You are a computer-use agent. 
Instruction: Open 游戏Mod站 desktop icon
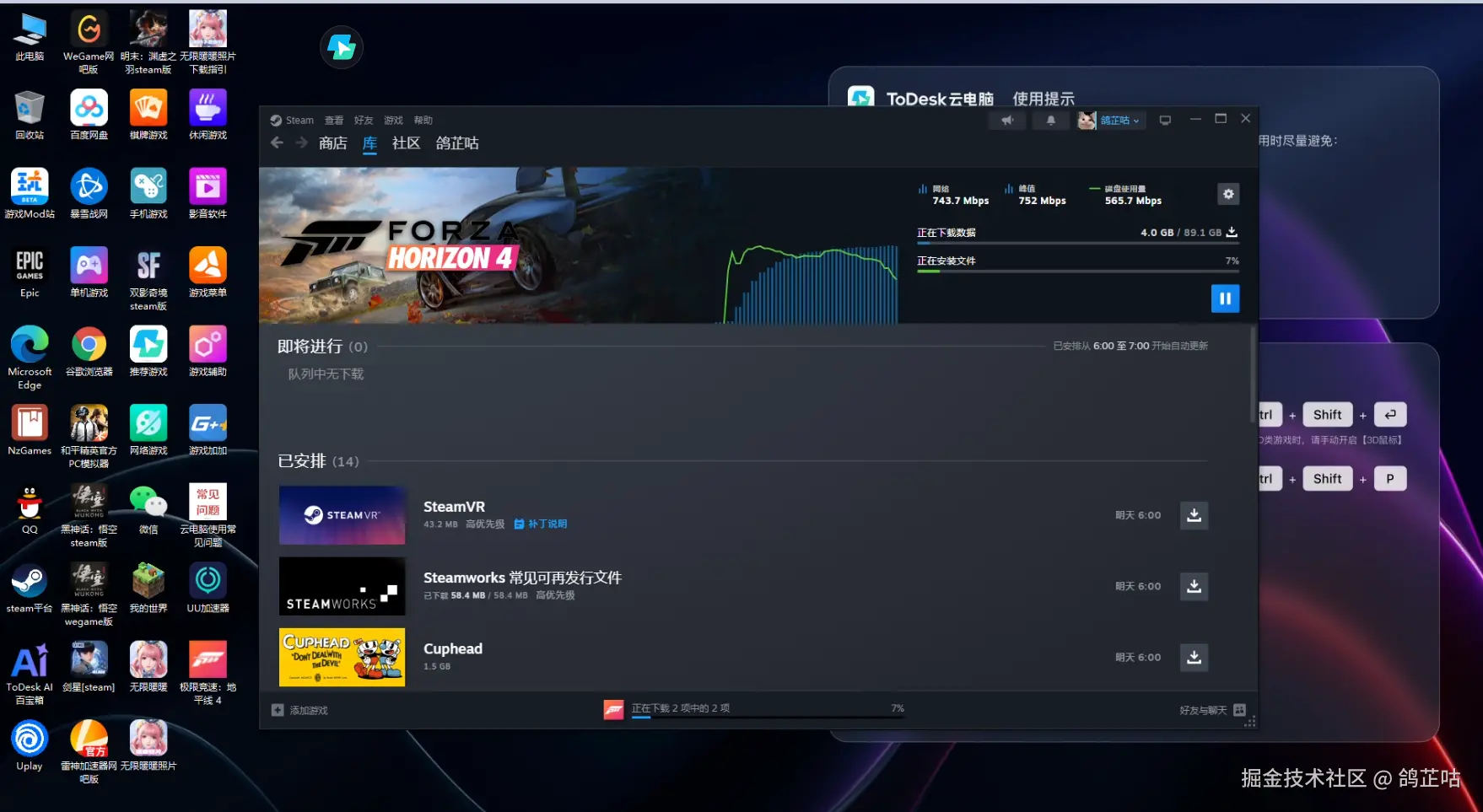[30, 194]
